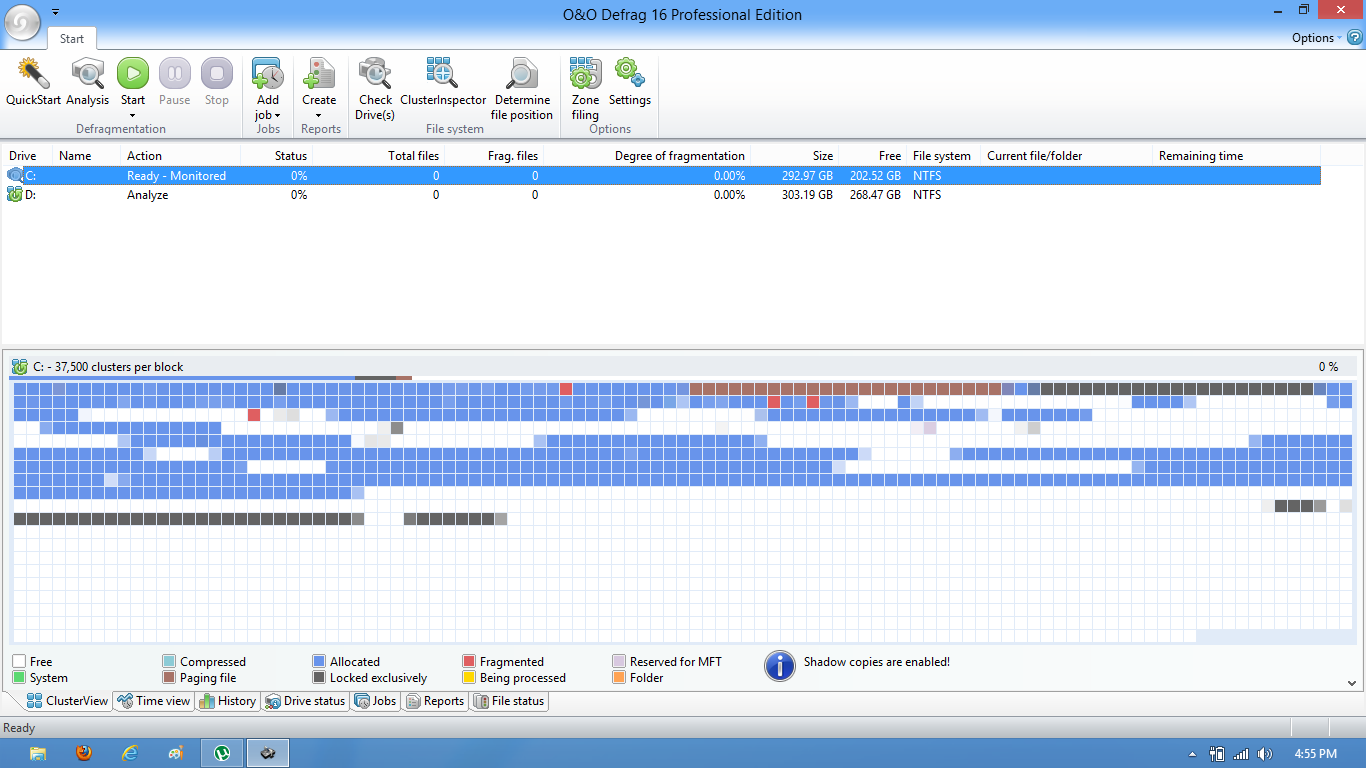
Task: Open Internet Explorer from the taskbar
Action: 130,753
